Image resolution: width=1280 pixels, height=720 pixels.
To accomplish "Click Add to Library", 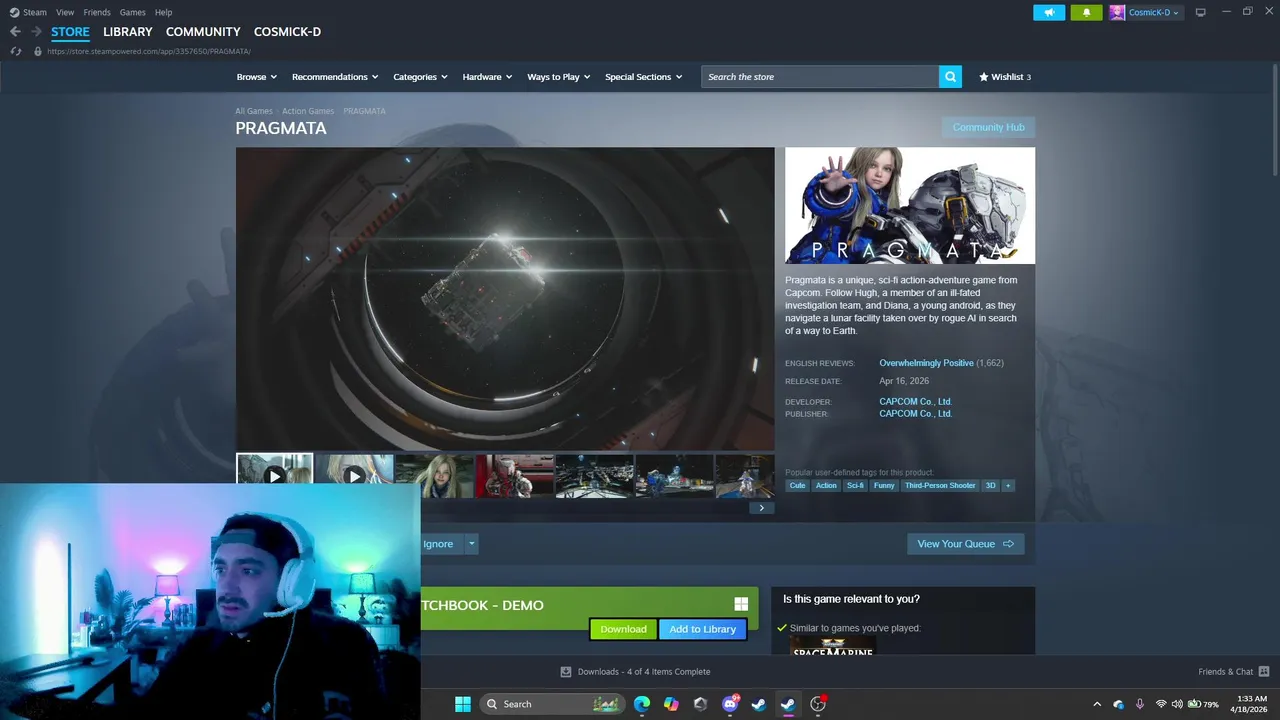I will [x=702, y=629].
